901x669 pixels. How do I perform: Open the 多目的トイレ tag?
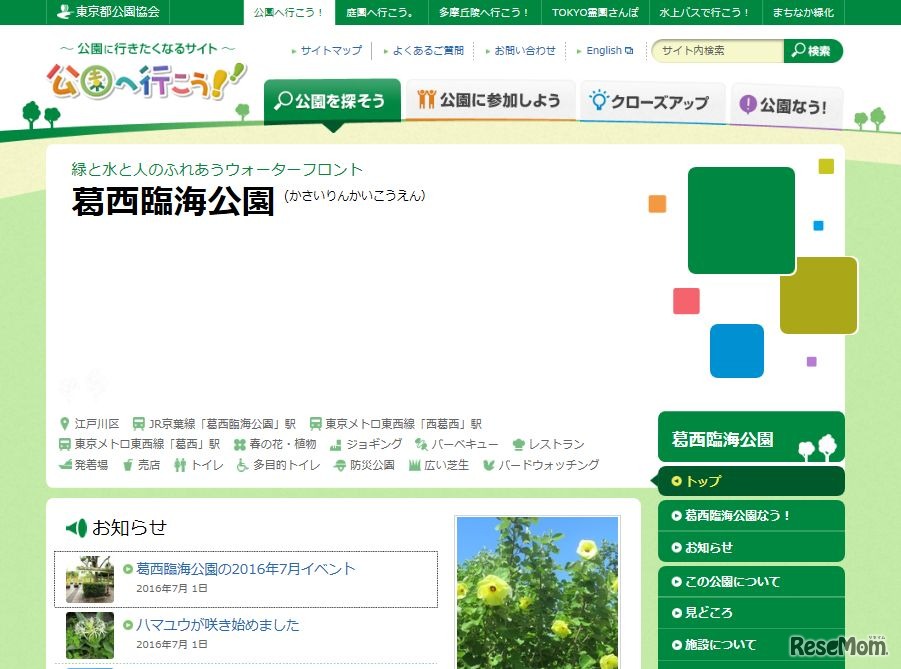click(287, 464)
